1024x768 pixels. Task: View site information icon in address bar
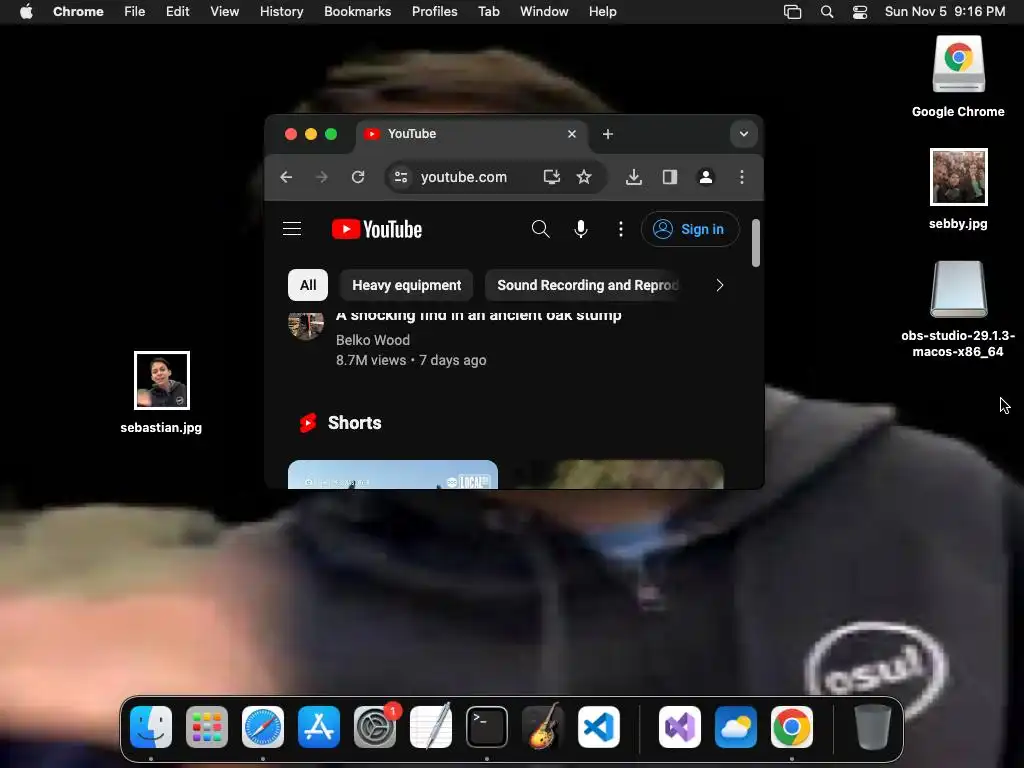click(x=401, y=177)
